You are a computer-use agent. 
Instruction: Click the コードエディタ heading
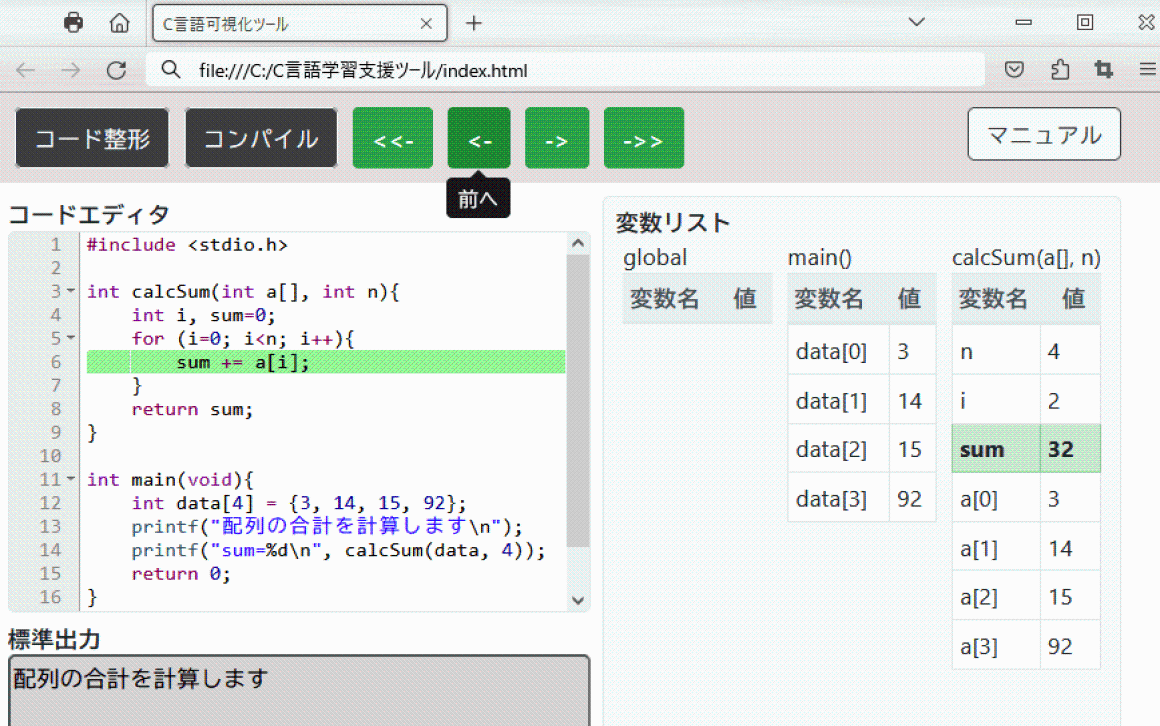89,215
